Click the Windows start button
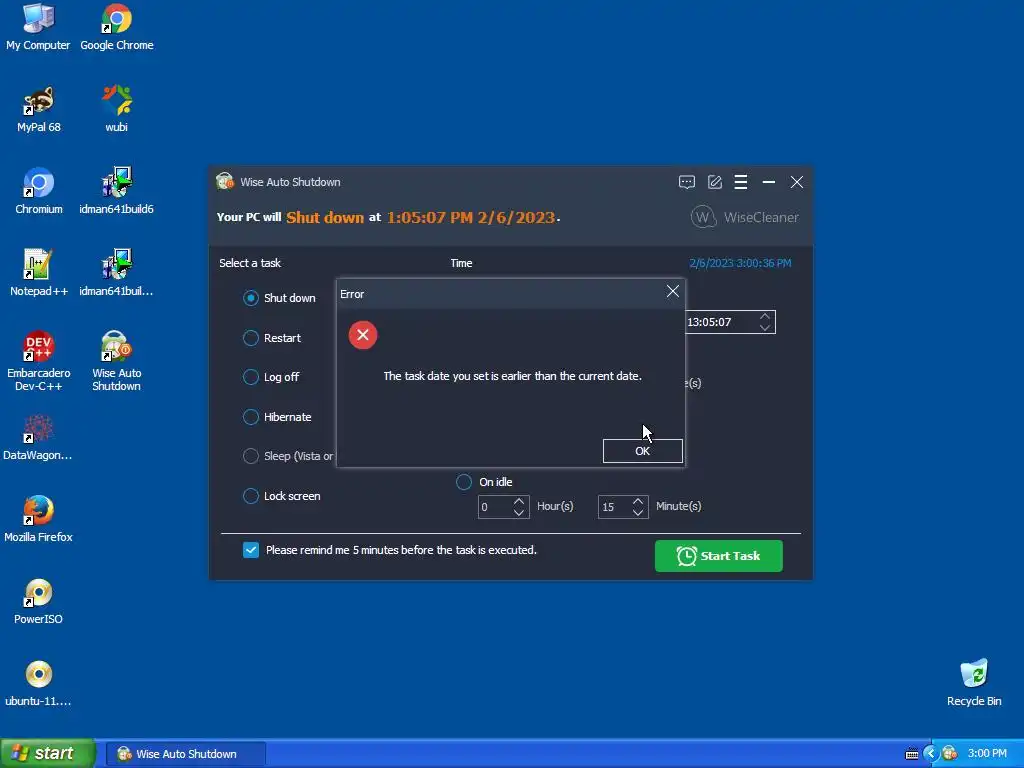Screen dimensions: 1024x768 click(48, 753)
